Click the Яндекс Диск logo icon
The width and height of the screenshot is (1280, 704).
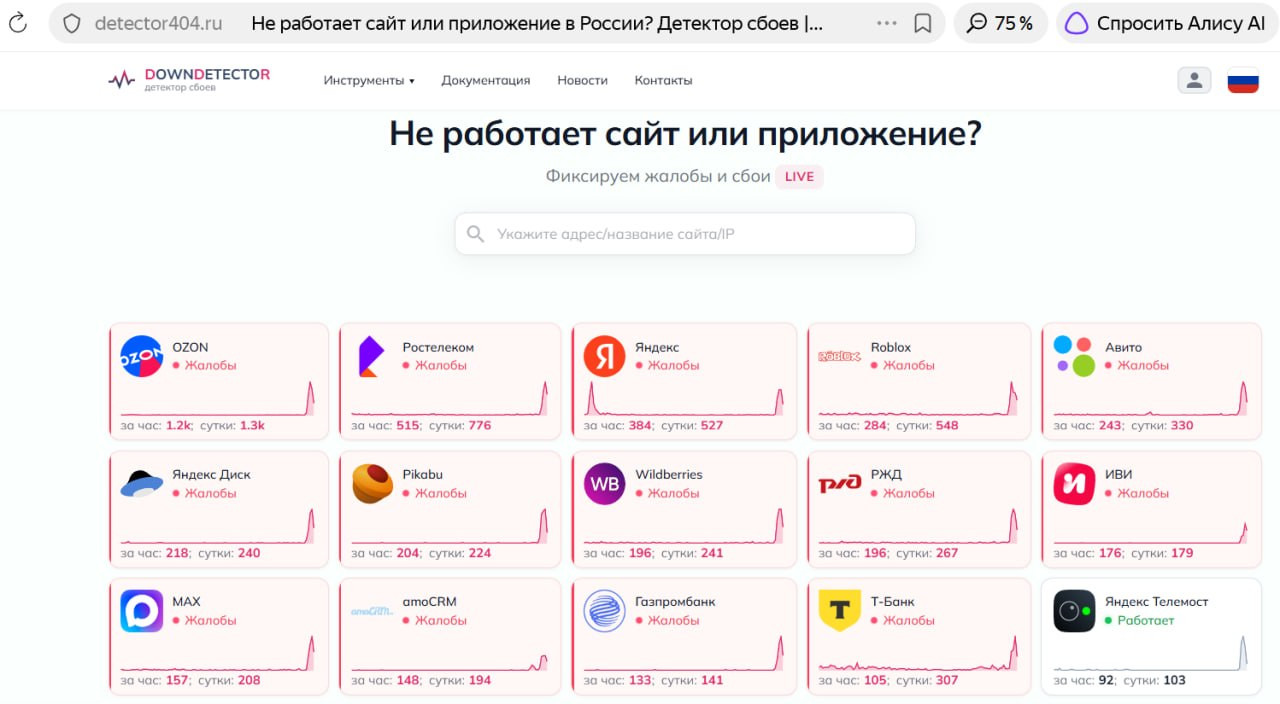pos(141,484)
